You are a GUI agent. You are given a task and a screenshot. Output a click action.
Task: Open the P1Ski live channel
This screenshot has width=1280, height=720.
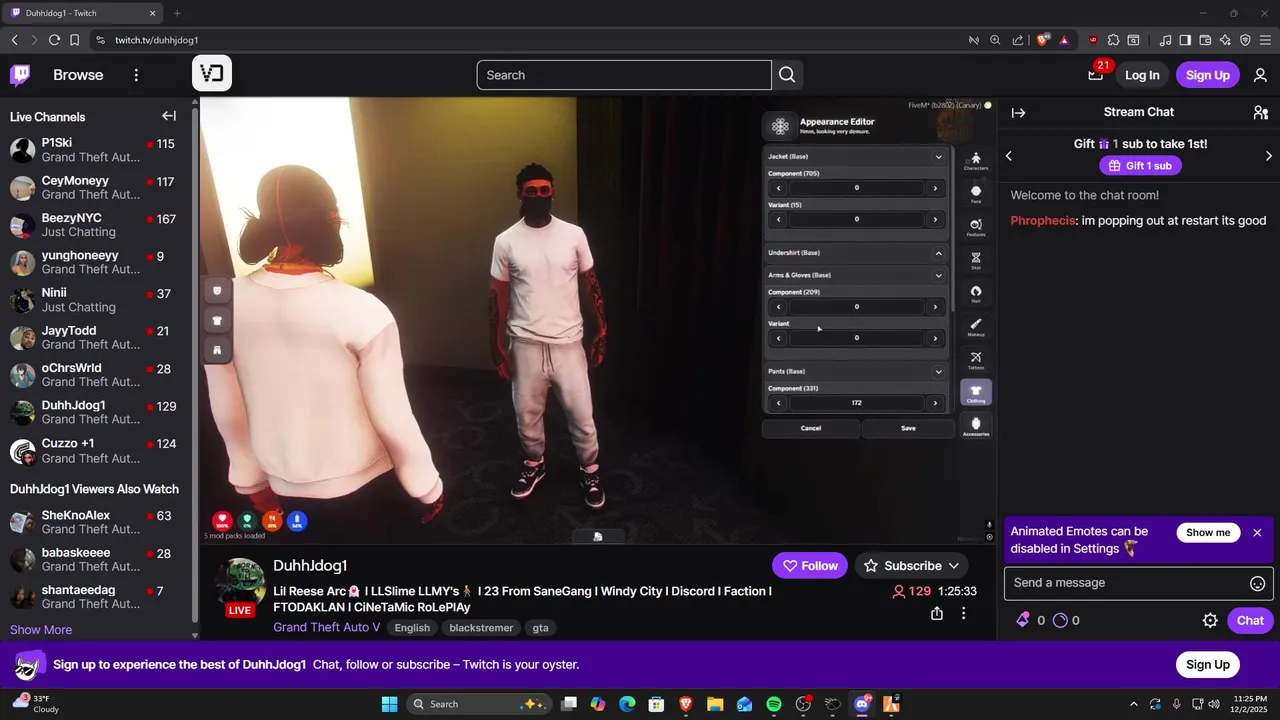96,150
